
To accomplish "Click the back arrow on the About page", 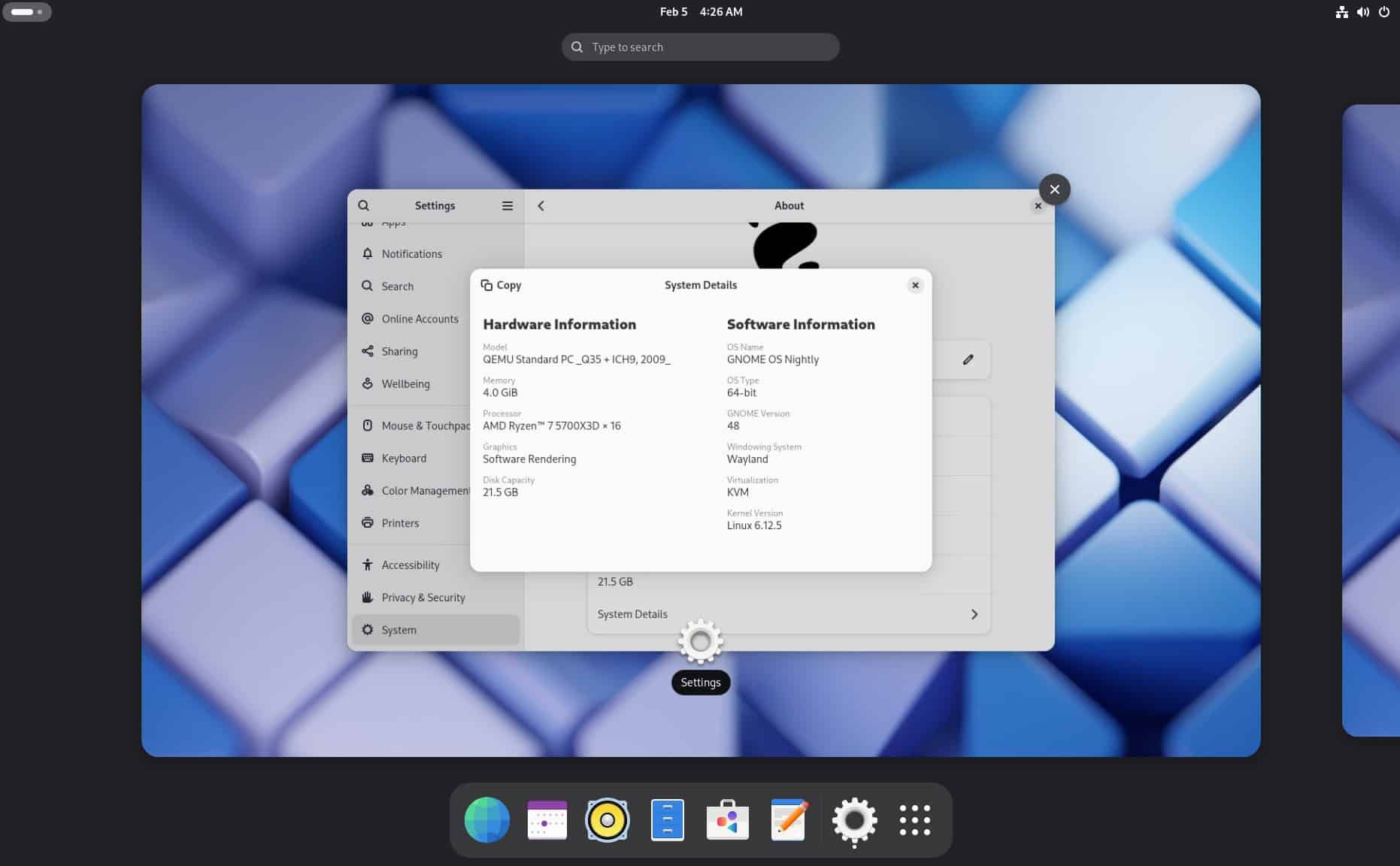I will [541, 204].
